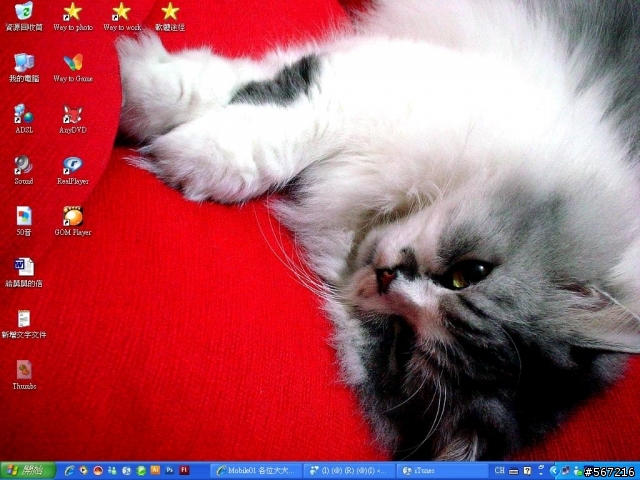Click the Start (開始) button

click(28, 471)
